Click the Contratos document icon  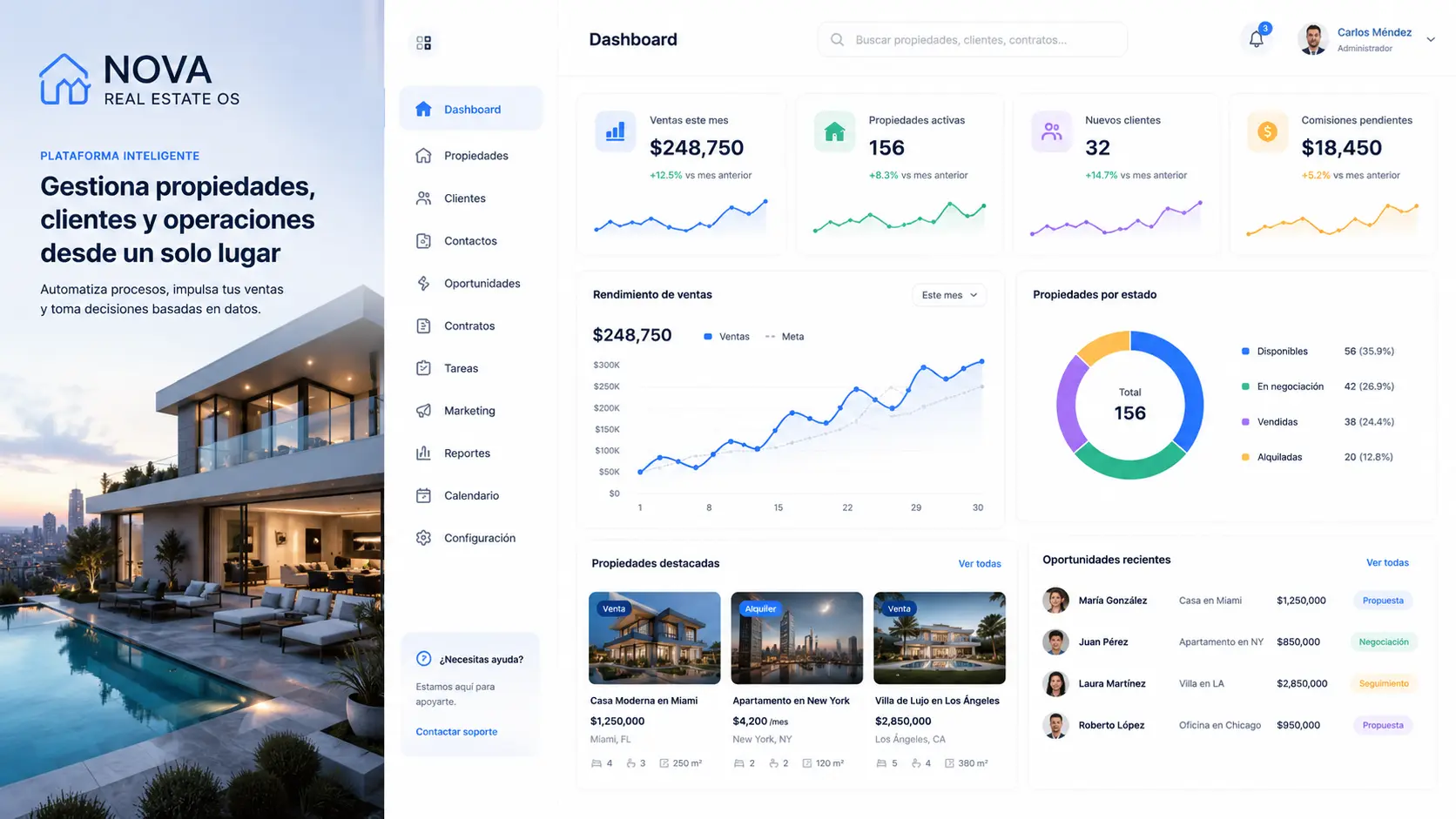(x=423, y=326)
